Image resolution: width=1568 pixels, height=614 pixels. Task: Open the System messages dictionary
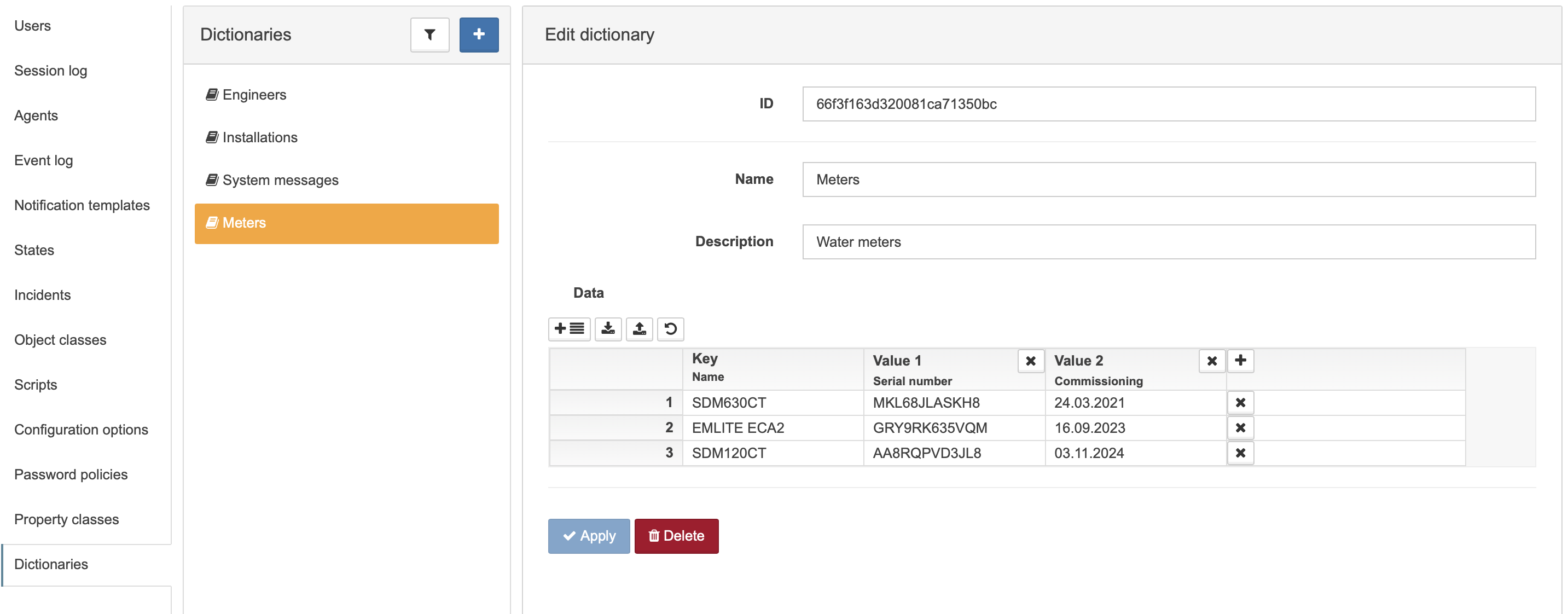point(346,179)
